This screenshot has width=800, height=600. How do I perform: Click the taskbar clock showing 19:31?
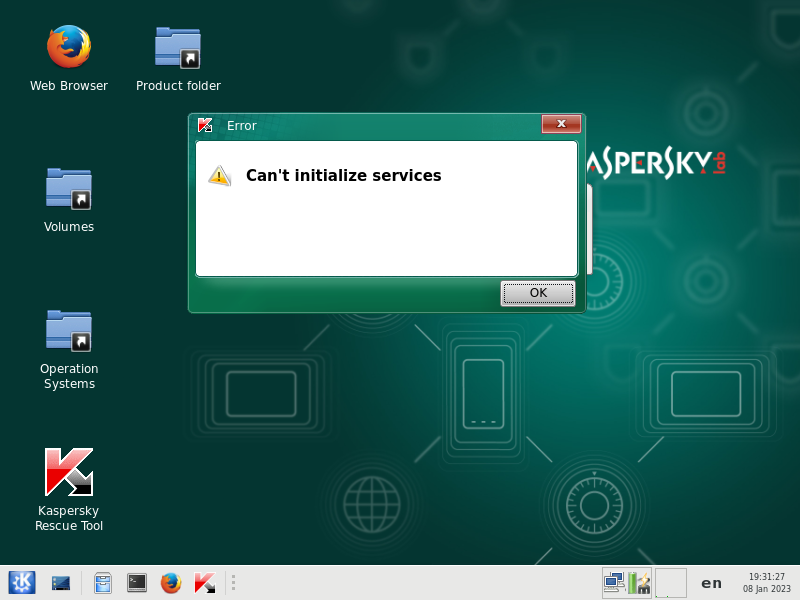[x=766, y=582]
